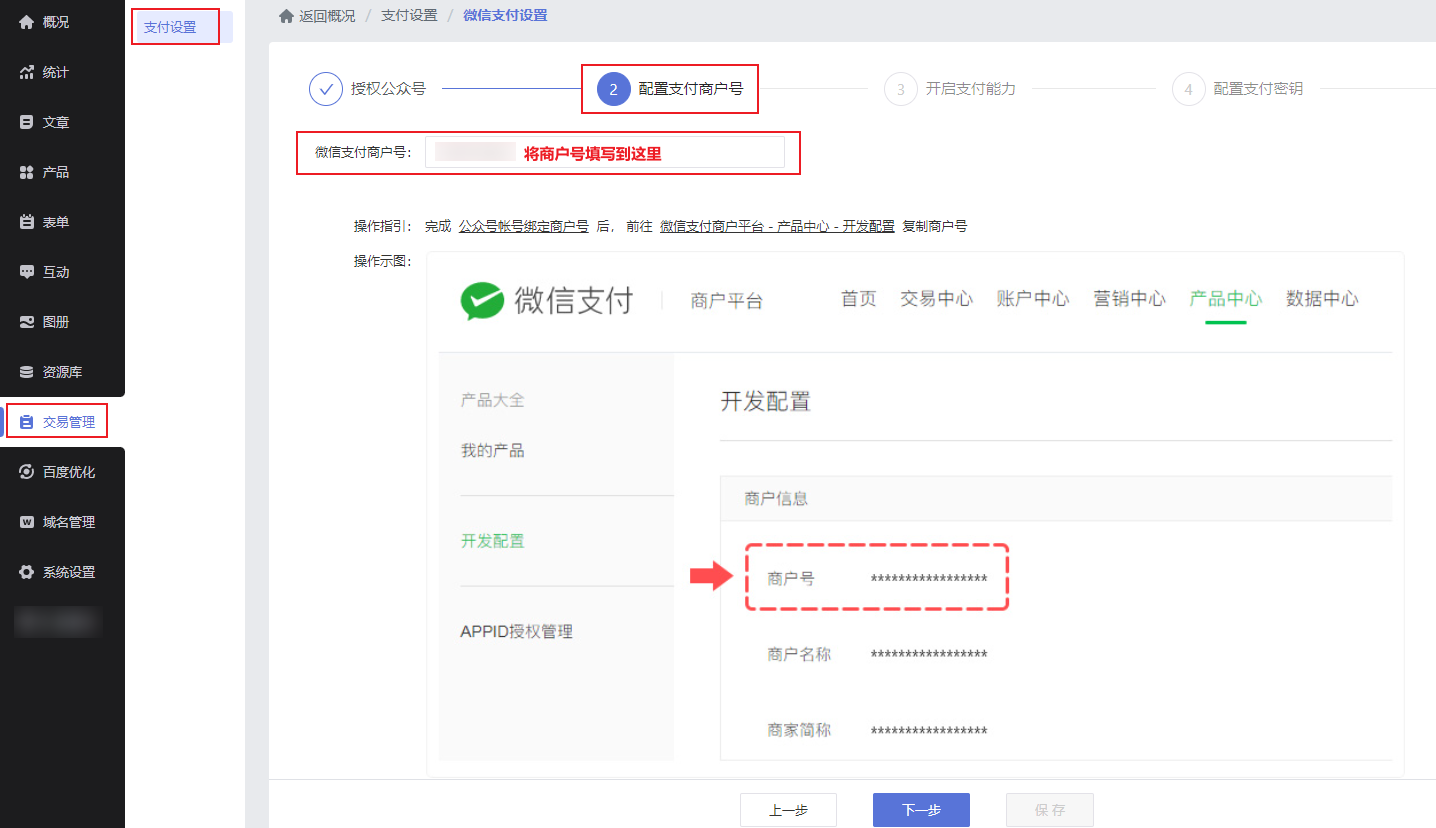Click the 操作指引 label

[x=383, y=226]
